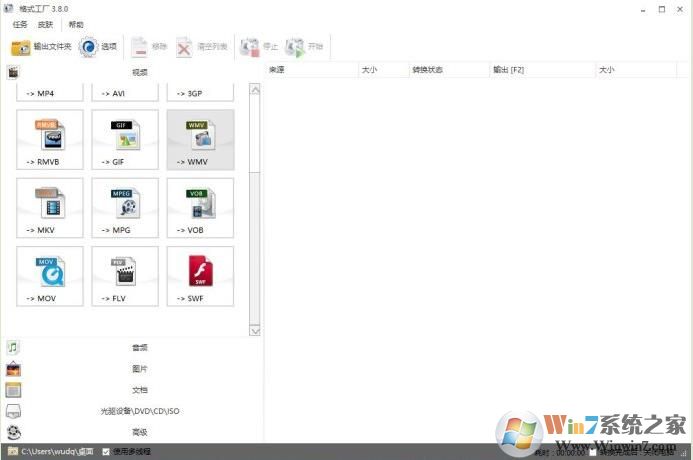Select the MOV conversion format icon

pos(50,276)
